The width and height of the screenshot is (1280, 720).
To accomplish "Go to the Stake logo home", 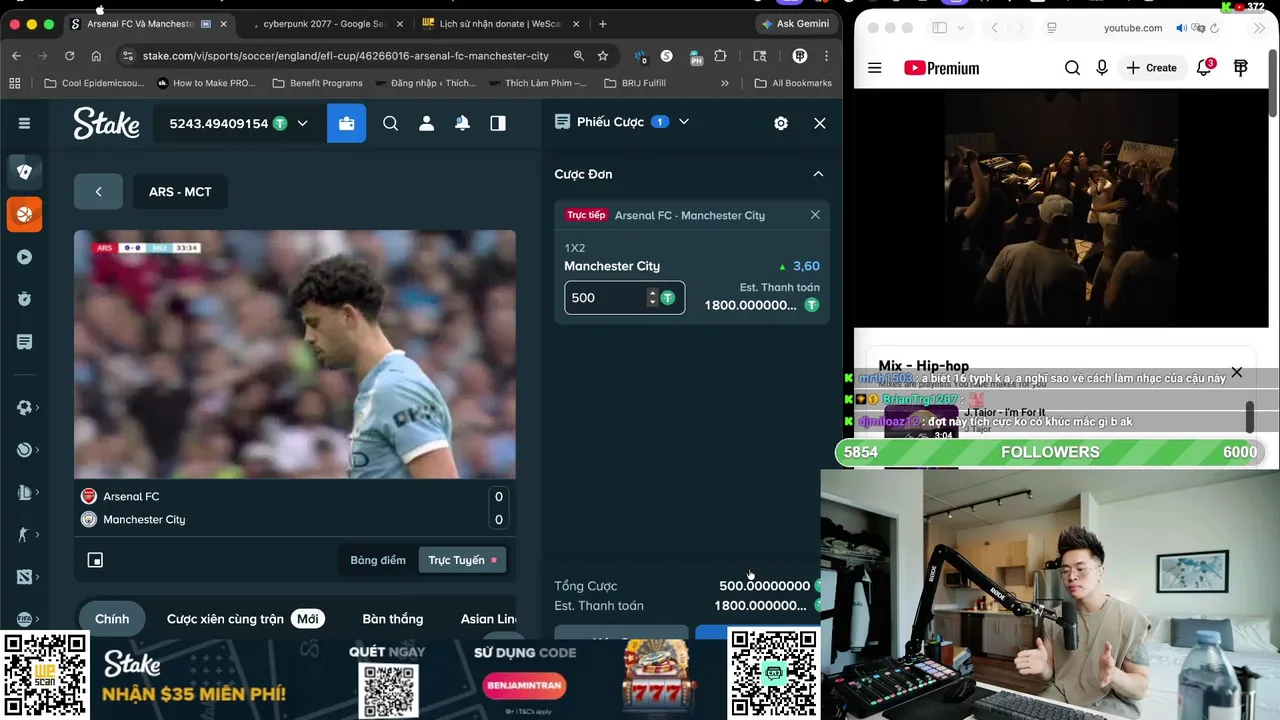I will point(106,123).
